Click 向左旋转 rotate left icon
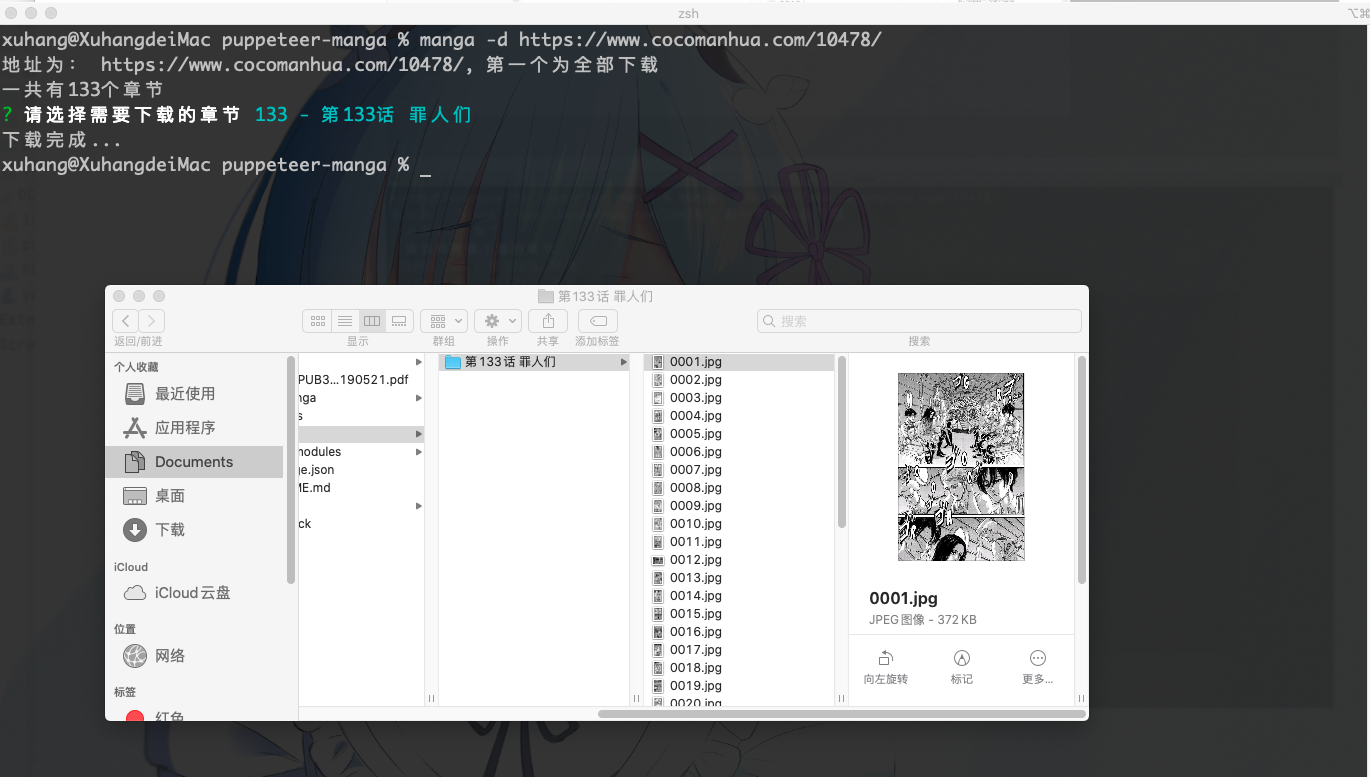Screen dimensions: 1370x777 click(885, 658)
